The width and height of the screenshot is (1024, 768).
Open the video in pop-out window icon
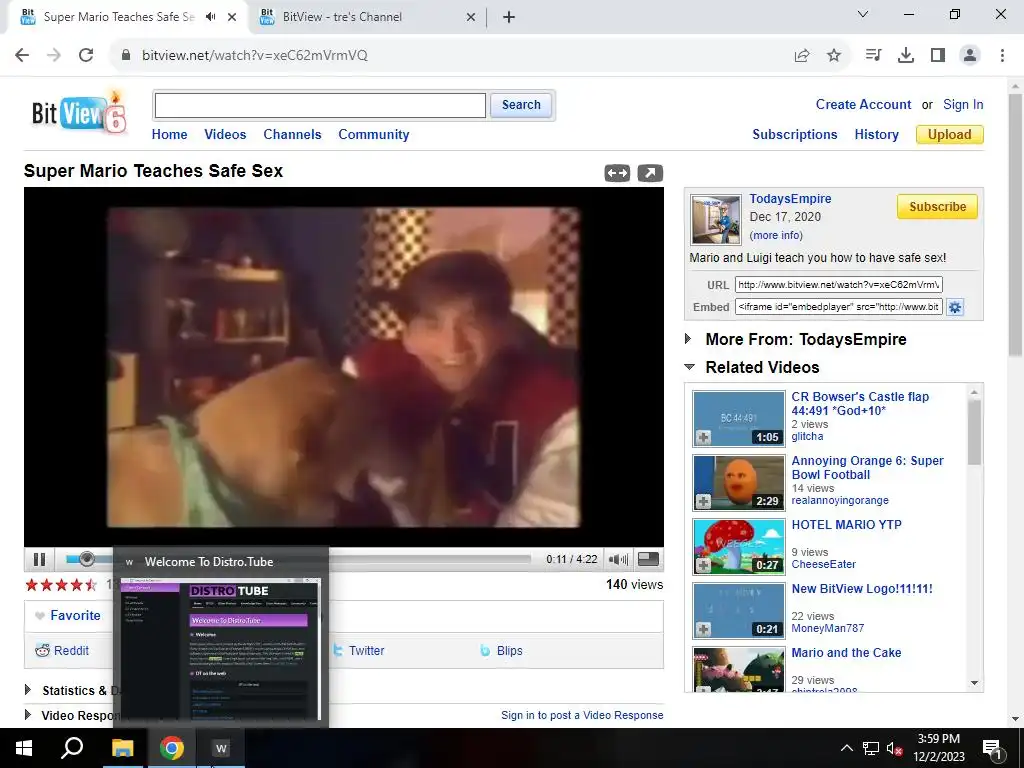click(x=650, y=173)
